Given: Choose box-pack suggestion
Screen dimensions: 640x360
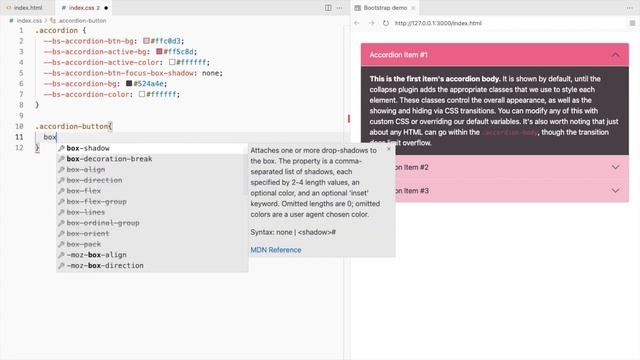Looking at the screenshot, I should click(x=152, y=244).
